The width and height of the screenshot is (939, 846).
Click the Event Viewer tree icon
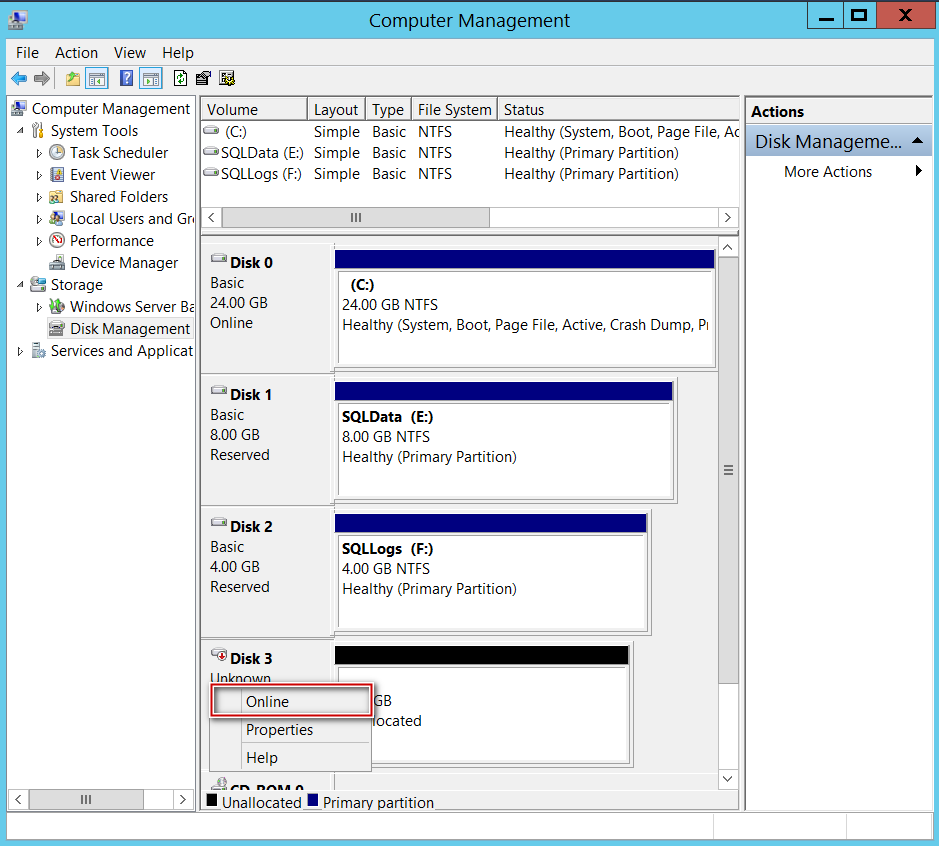57,175
